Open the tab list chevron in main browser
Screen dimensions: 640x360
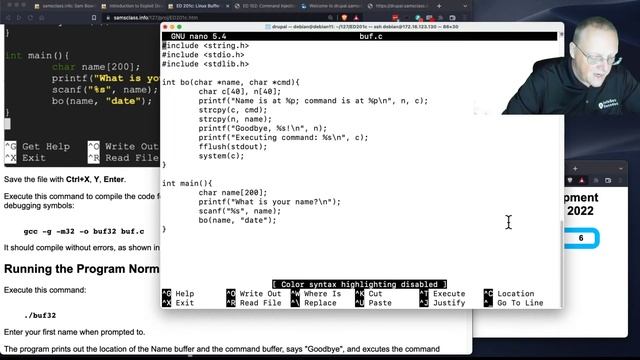(x=465, y=6)
